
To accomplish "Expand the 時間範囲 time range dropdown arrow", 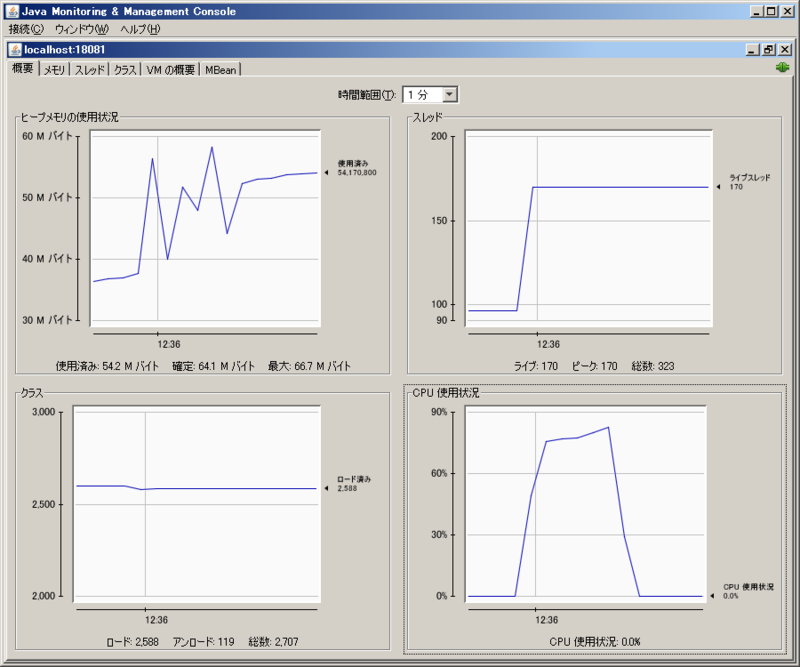I will pos(449,94).
